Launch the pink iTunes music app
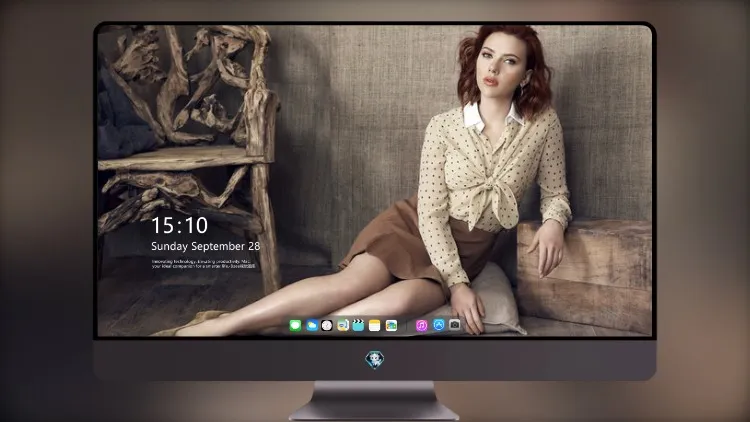Viewport: 750px width, 422px height. [x=421, y=326]
